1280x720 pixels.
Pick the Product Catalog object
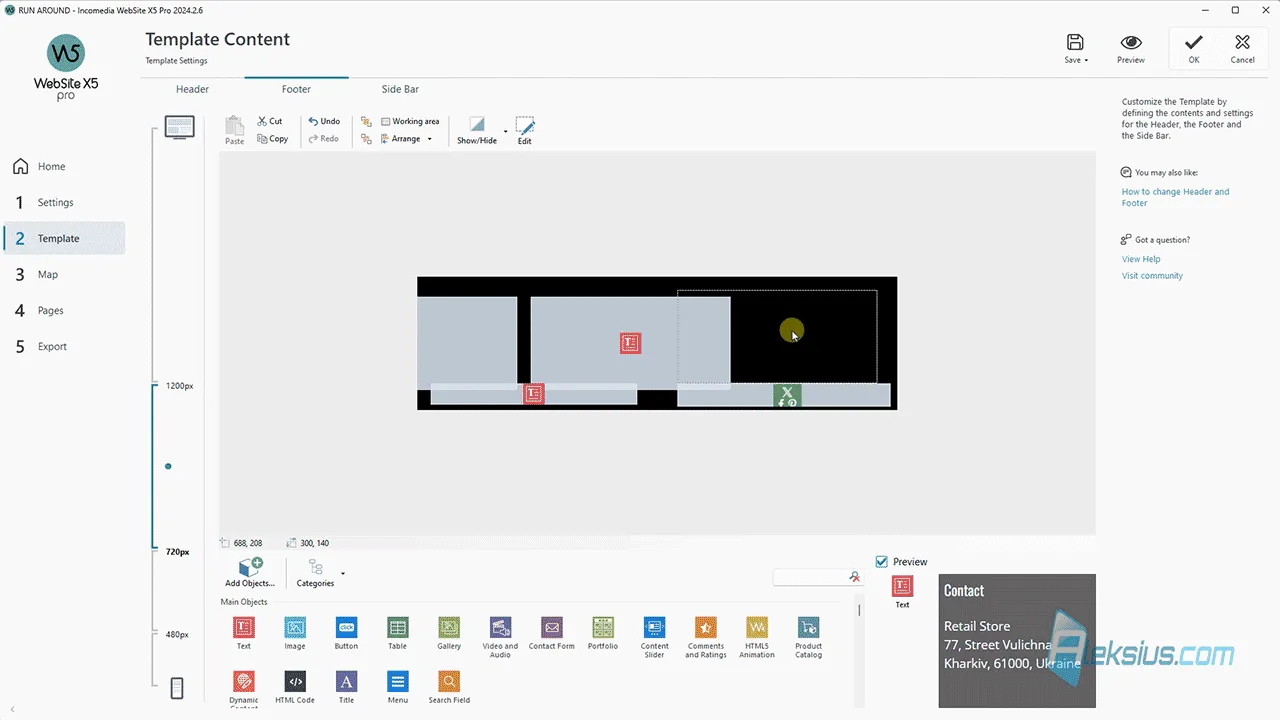tap(809, 636)
